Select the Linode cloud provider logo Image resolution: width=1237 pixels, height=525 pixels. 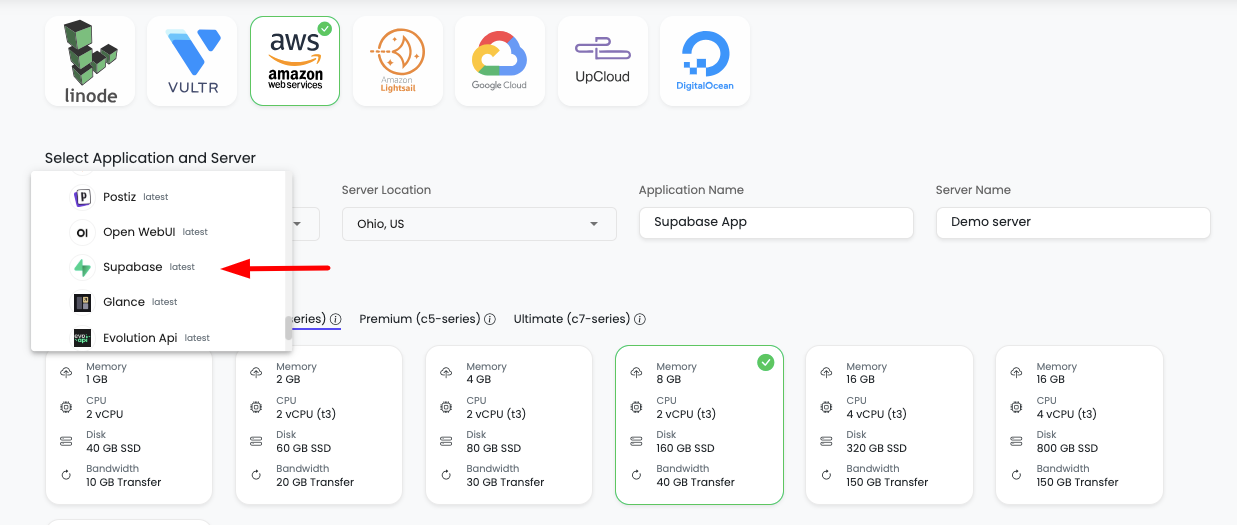point(91,61)
